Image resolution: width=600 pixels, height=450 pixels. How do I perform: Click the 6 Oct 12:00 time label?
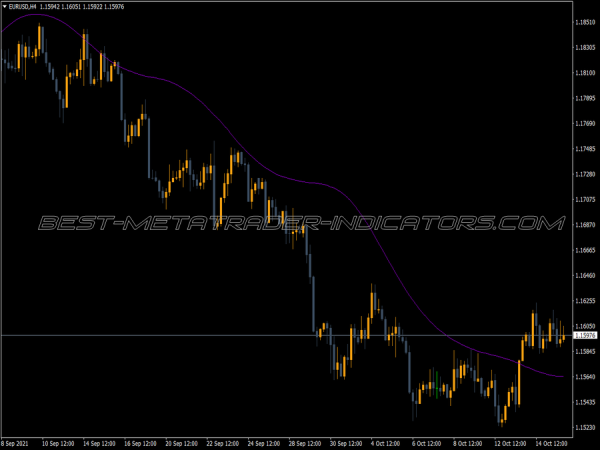pyautogui.click(x=426, y=443)
